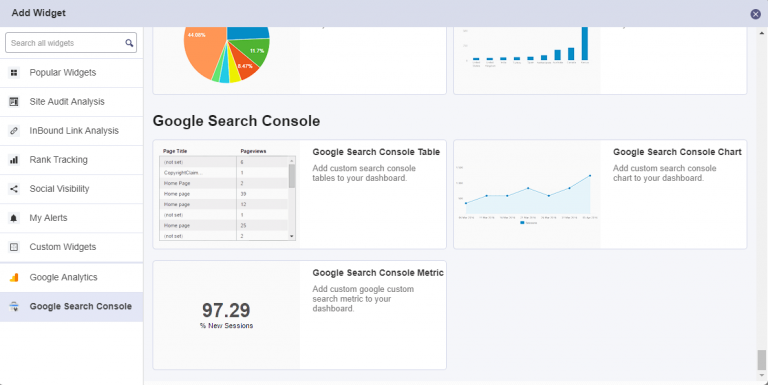
Task: Close the Add Widget dialog
Action: pos(755,14)
